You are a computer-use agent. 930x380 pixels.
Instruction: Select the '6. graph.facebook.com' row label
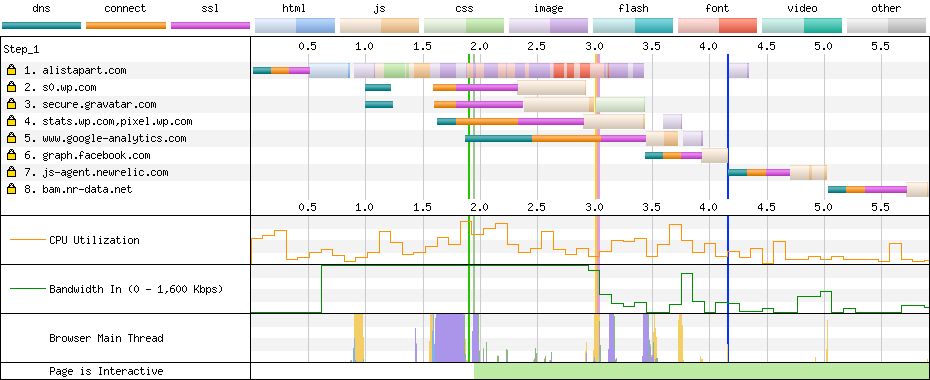click(x=87, y=156)
